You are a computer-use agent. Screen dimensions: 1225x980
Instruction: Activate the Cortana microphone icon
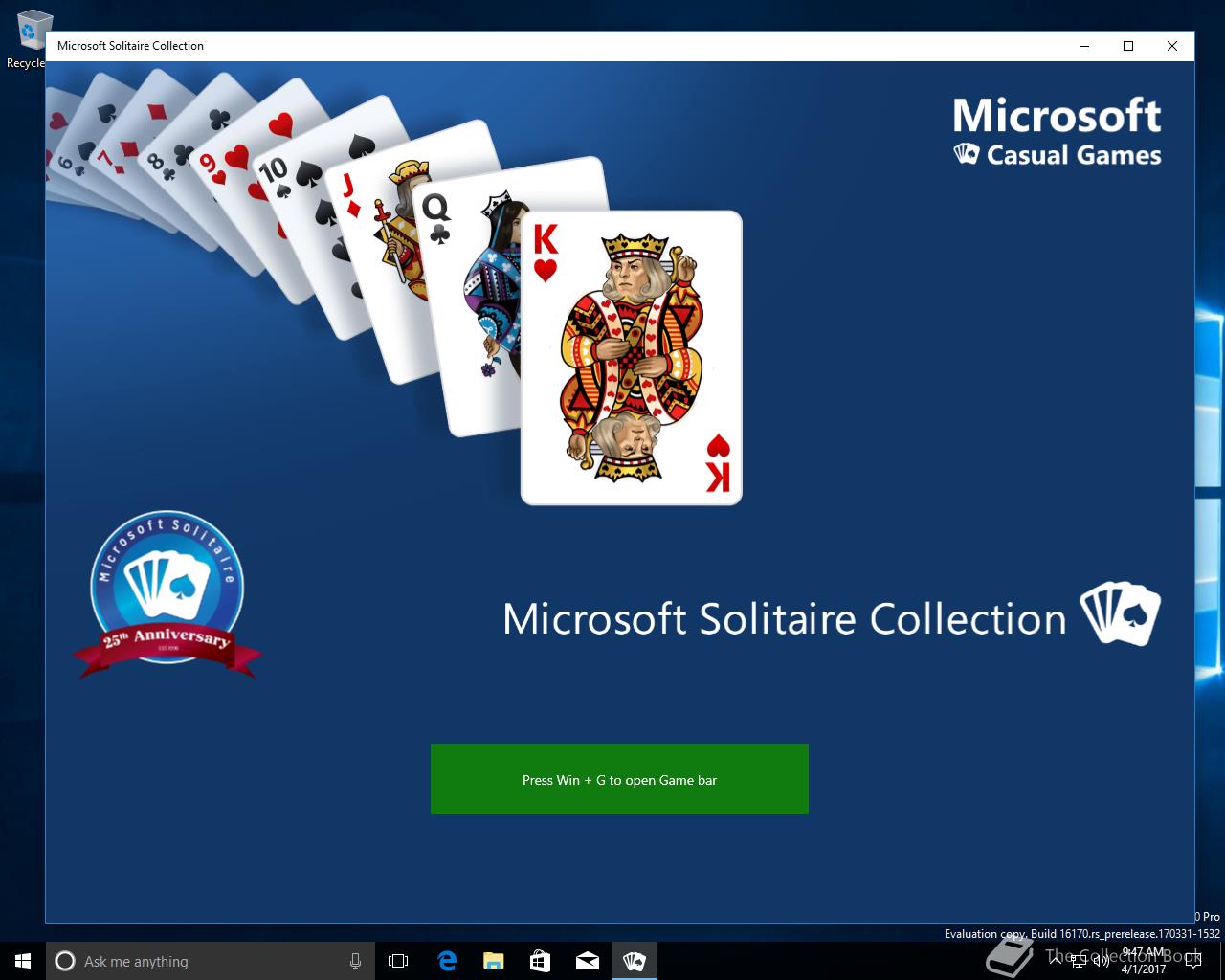point(355,961)
